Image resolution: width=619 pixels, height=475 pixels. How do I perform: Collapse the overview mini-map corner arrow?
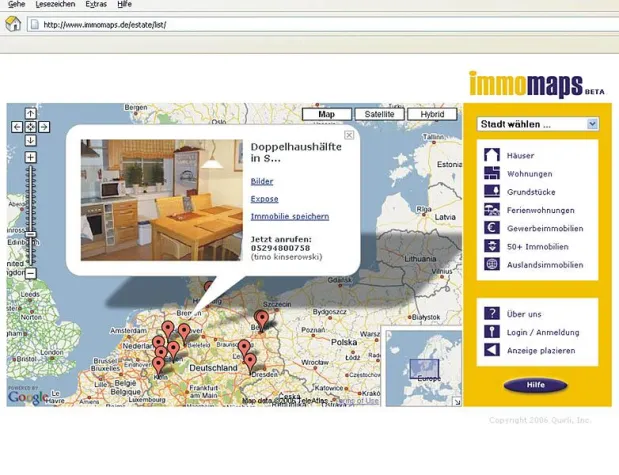(x=457, y=401)
